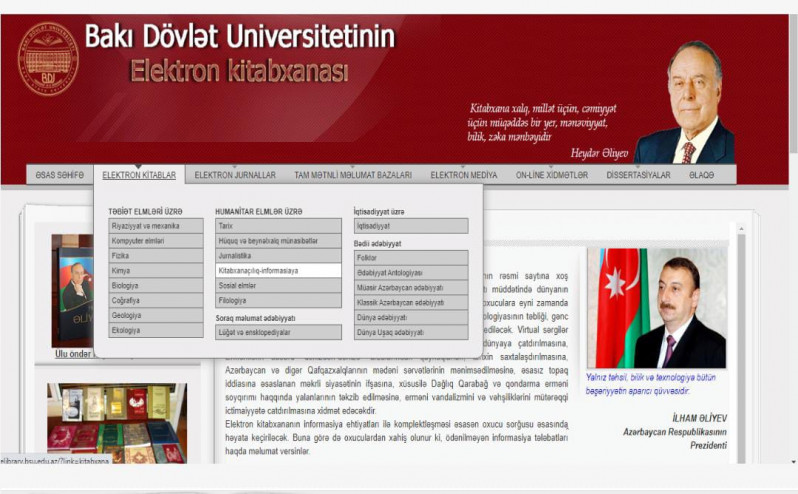Go to the ƏLAQƏ contact page

[701, 175]
